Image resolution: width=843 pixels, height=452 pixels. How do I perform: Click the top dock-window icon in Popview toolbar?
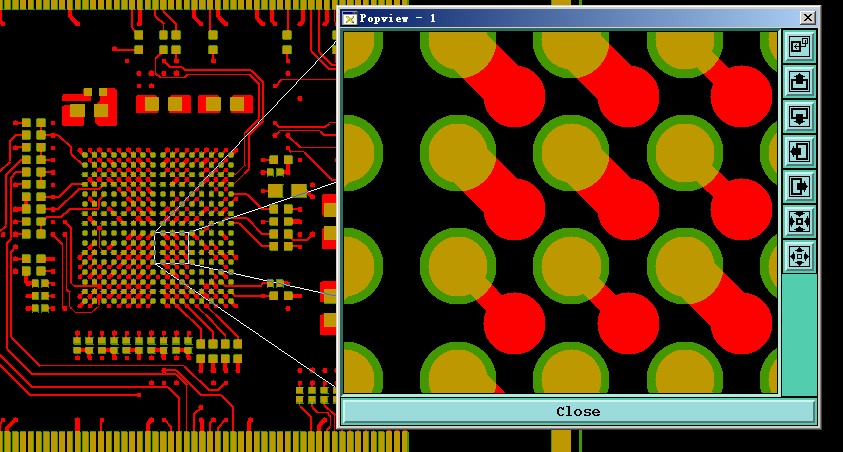click(799, 47)
